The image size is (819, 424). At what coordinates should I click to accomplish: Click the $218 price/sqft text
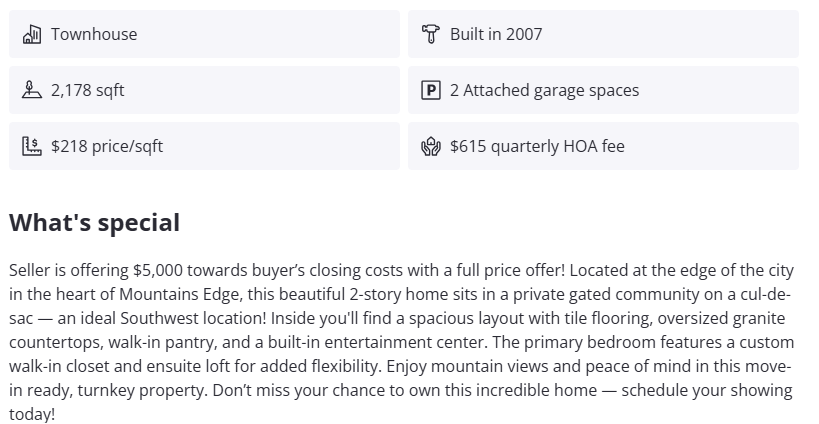pos(107,146)
